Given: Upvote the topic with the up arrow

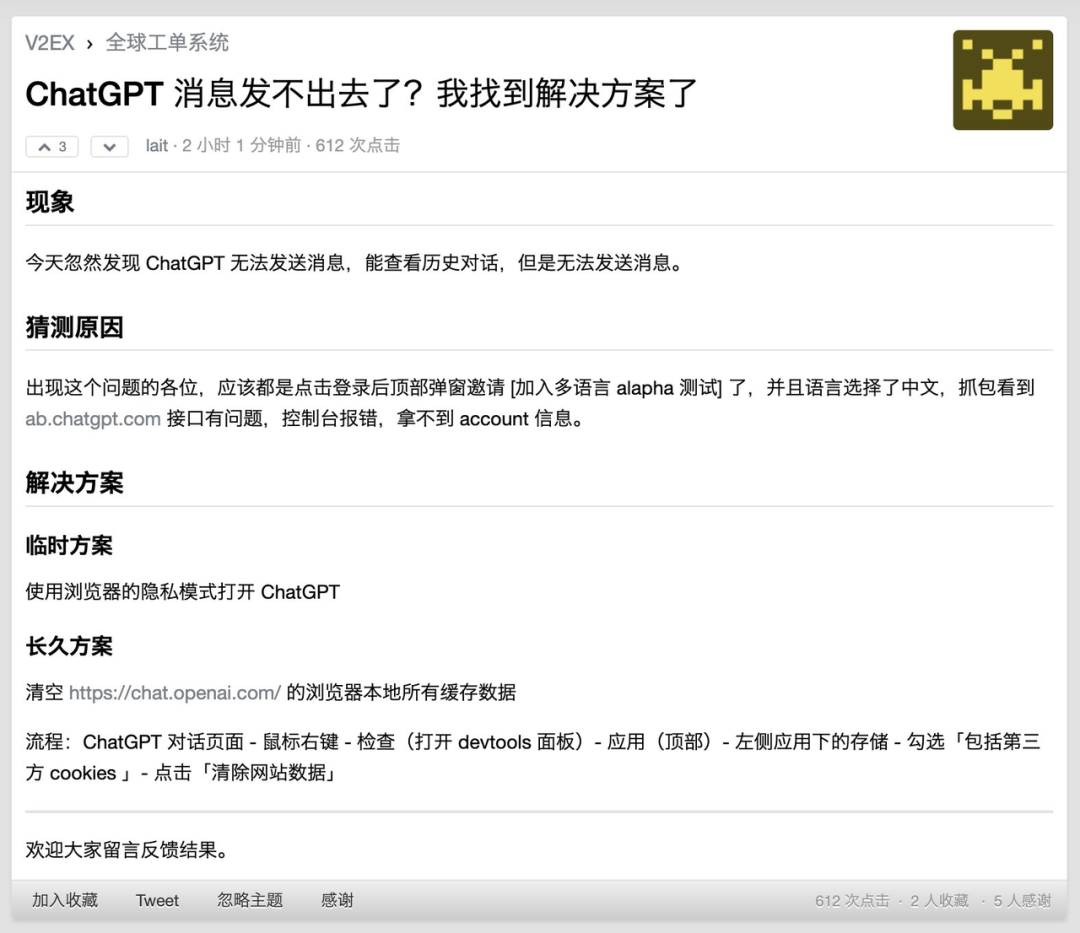Looking at the screenshot, I should pos(52,147).
